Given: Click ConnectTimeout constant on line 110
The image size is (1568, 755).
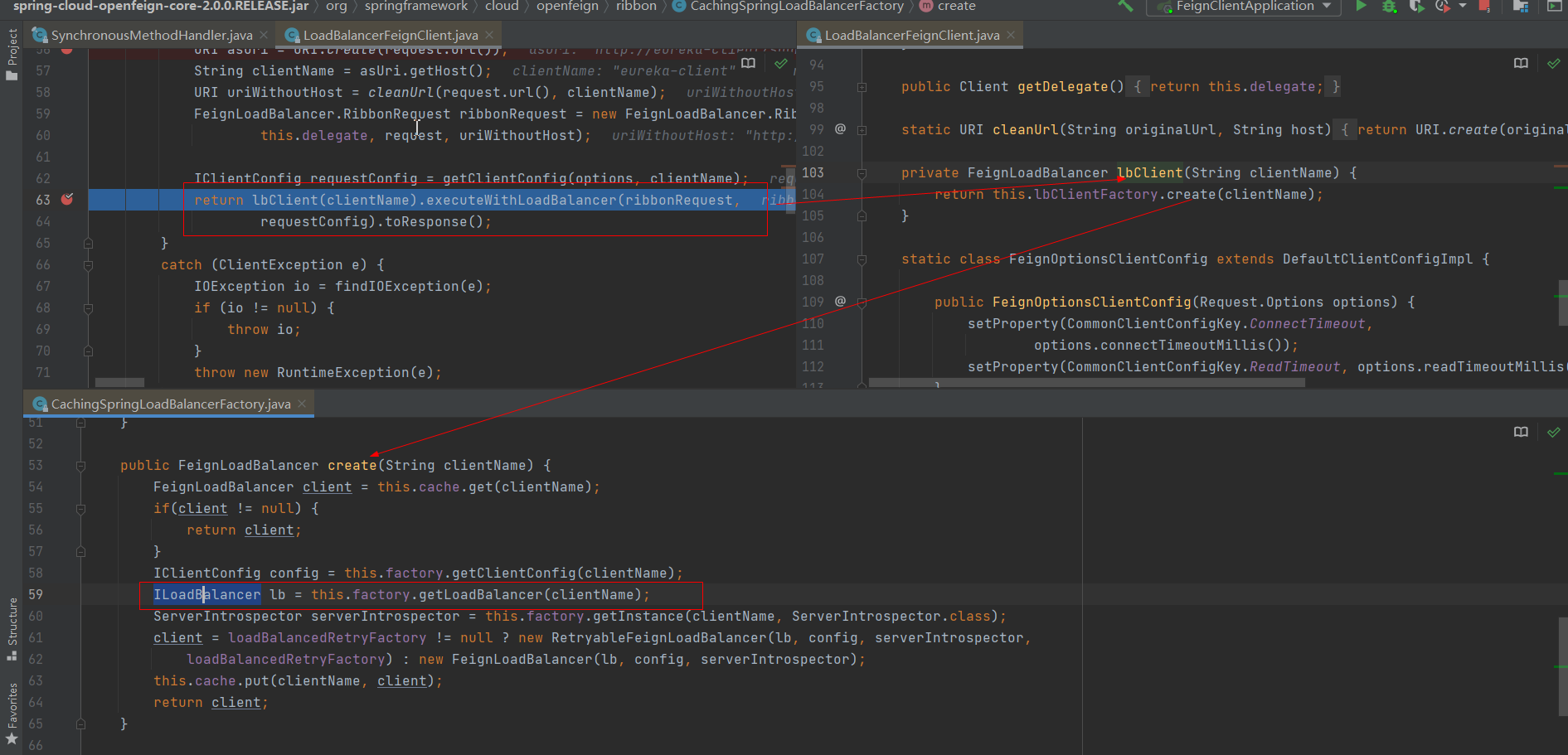Looking at the screenshot, I should point(1308,324).
